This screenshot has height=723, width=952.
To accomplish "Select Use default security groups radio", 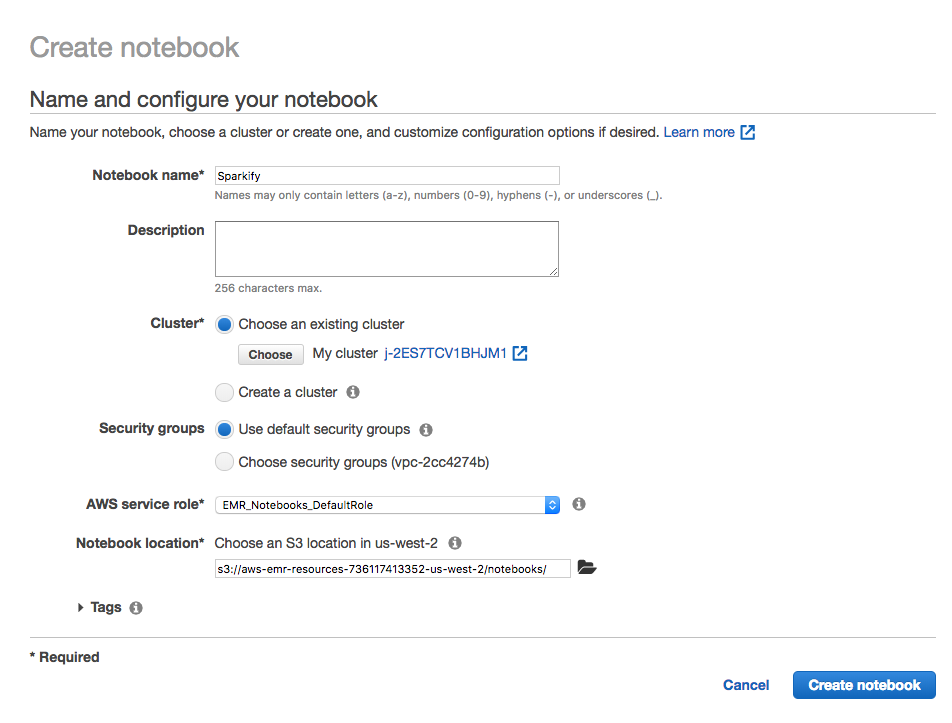I will pos(225,430).
